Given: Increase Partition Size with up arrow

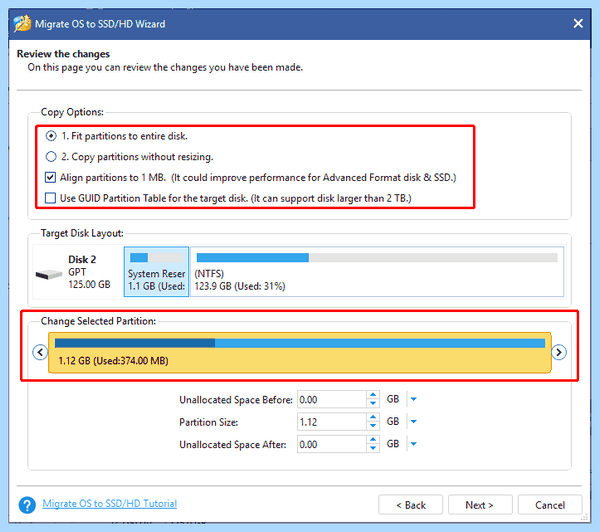Looking at the screenshot, I should (x=373, y=417).
